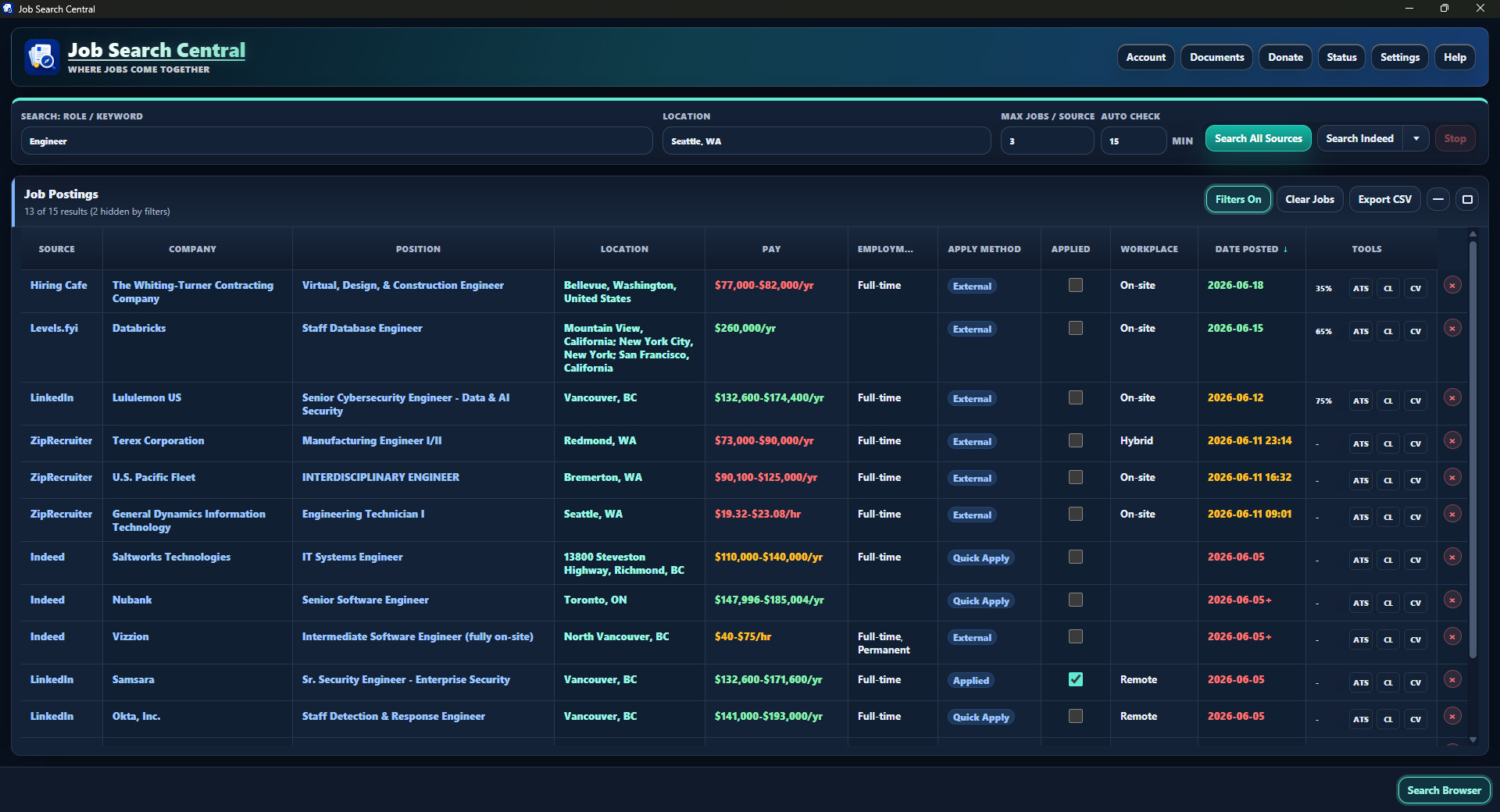Screen dimensions: 1500x812
Task: Mark Whiting-Turner job as applied
Action: coord(1076,286)
